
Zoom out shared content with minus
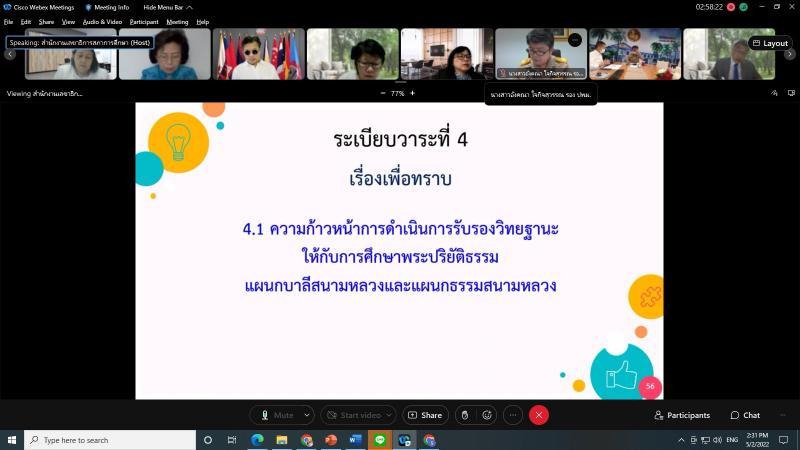point(383,93)
